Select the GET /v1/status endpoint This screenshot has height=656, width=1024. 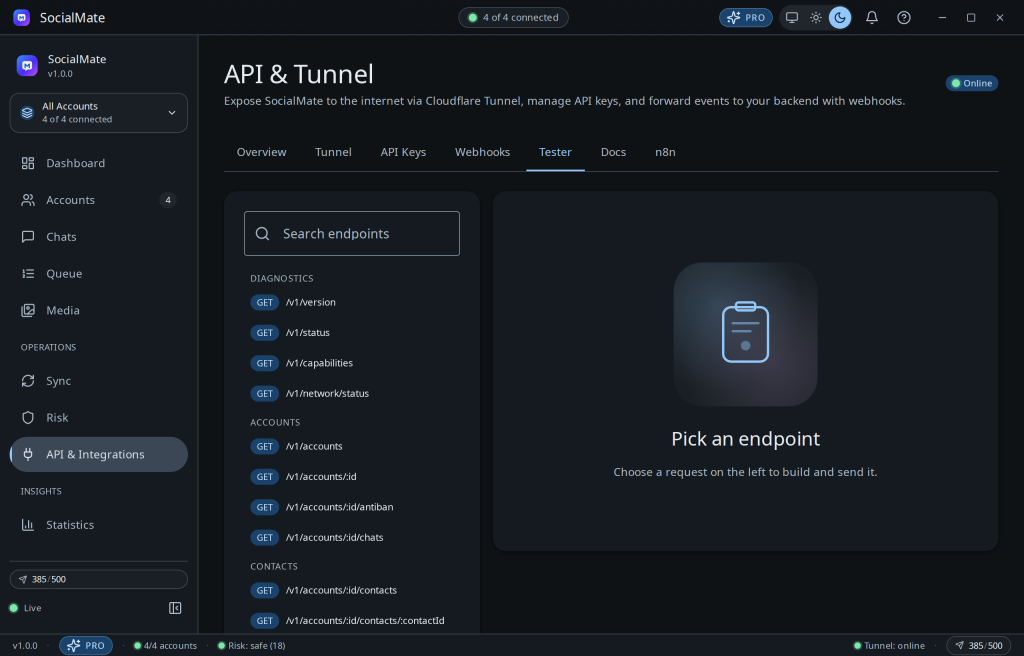tap(352, 333)
